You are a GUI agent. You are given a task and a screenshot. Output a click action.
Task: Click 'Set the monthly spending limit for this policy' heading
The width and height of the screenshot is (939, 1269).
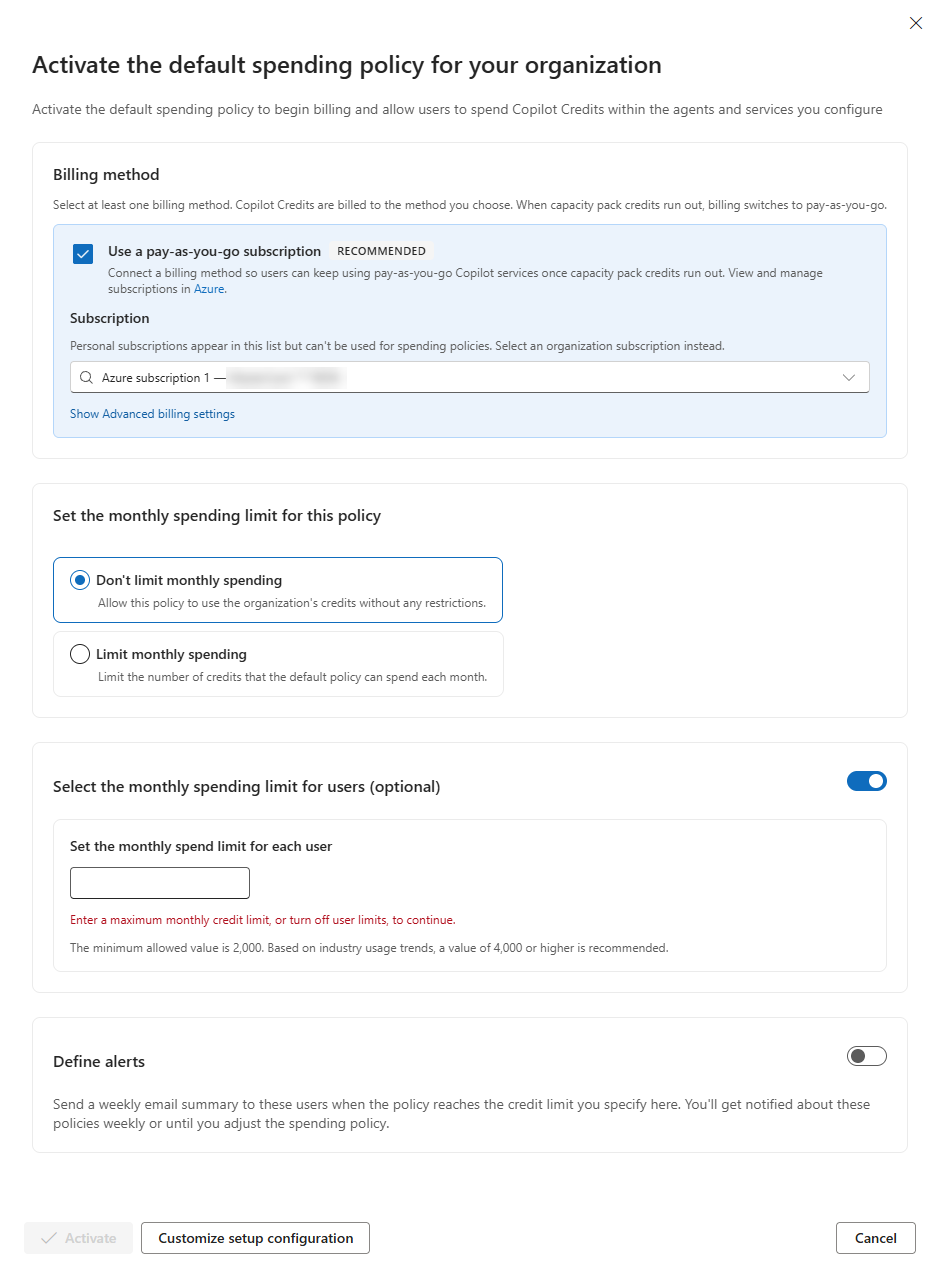tap(217, 516)
